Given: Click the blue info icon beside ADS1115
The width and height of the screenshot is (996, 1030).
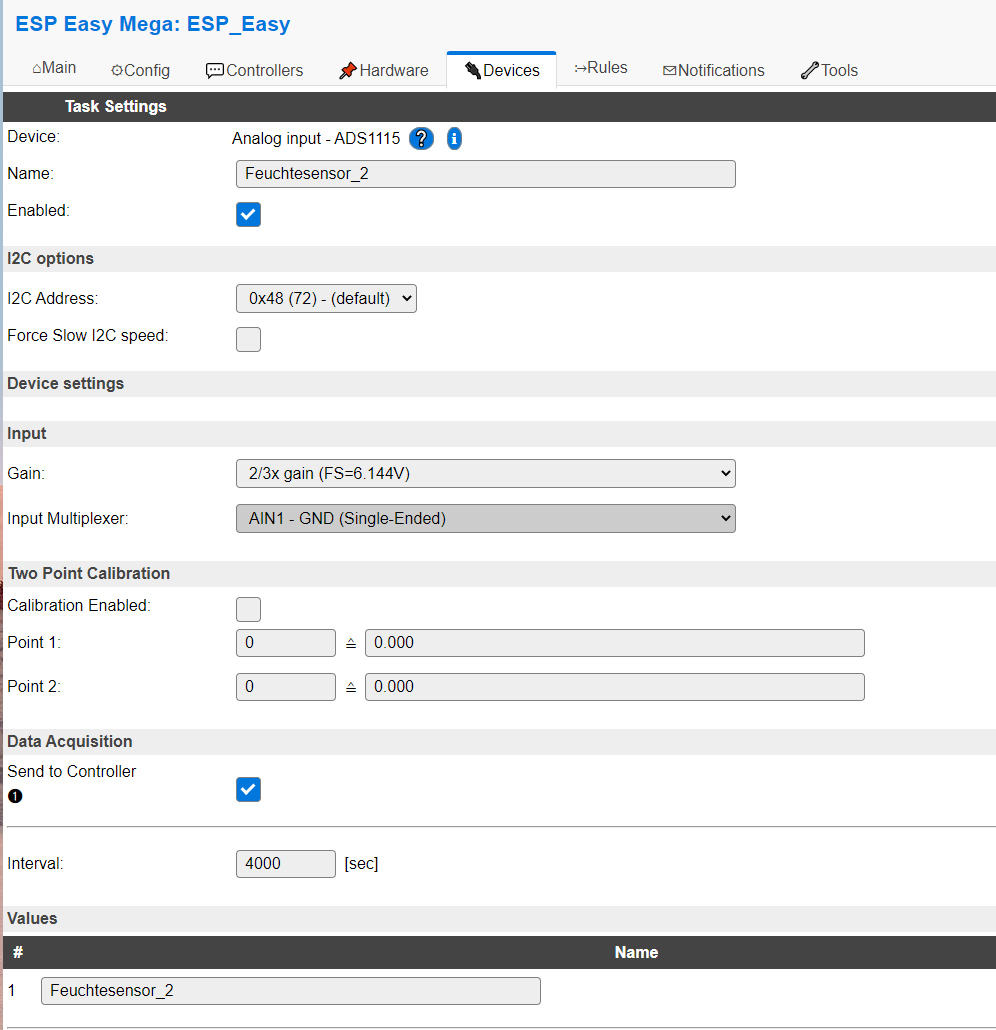Looking at the screenshot, I should [454, 139].
